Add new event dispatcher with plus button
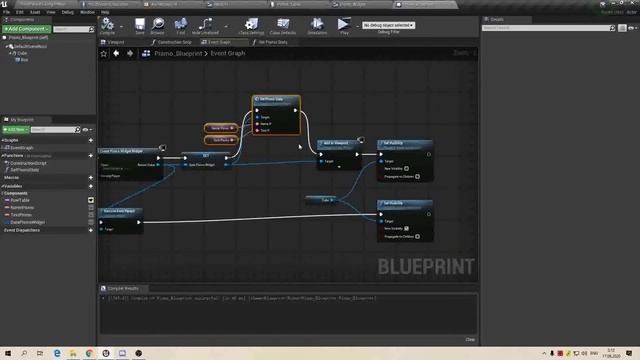The height and width of the screenshot is (360, 640). [x=91, y=231]
